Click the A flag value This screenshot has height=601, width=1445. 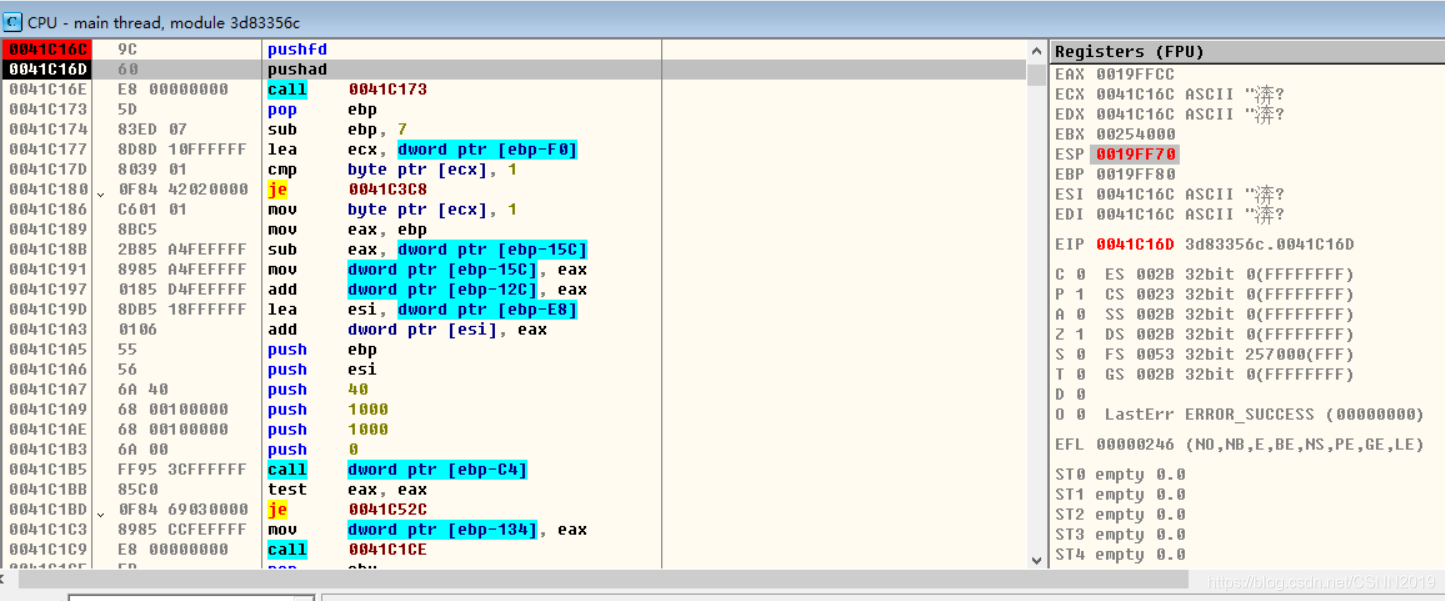tap(1080, 314)
